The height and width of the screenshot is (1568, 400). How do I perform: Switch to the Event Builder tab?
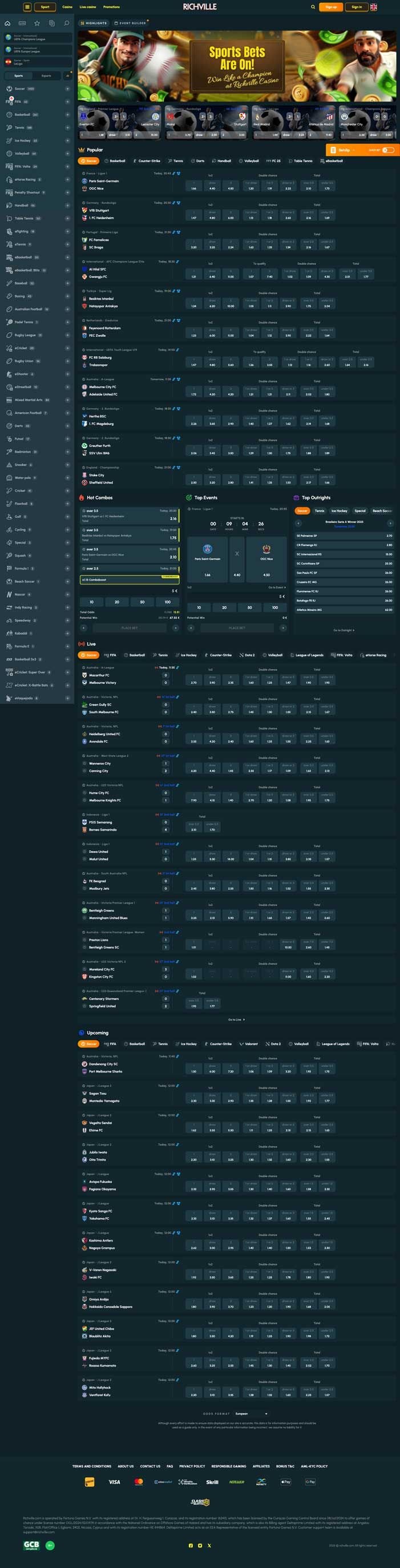pyautogui.click(x=131, y=23)
